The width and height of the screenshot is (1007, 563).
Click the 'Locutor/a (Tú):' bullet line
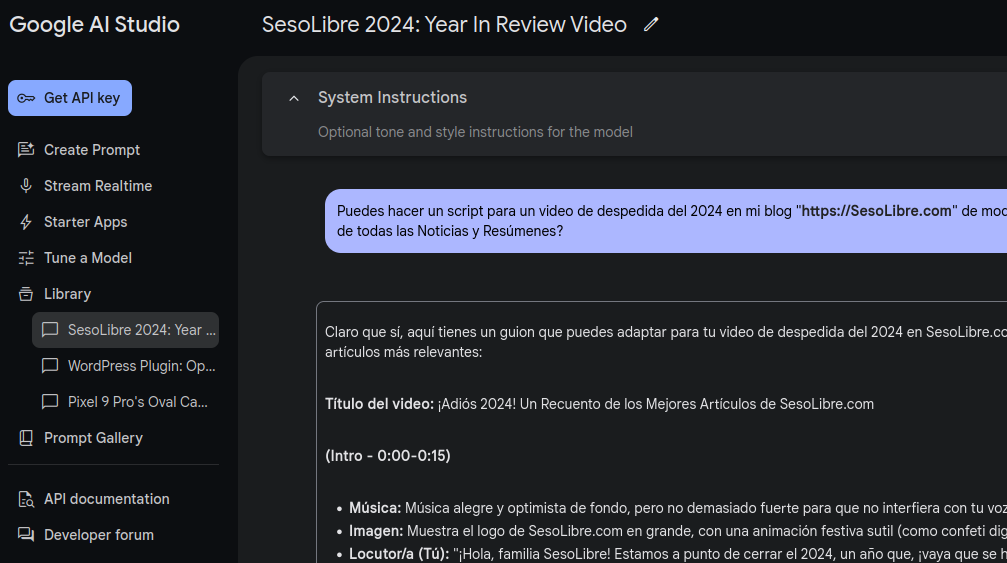pos(678,554)
